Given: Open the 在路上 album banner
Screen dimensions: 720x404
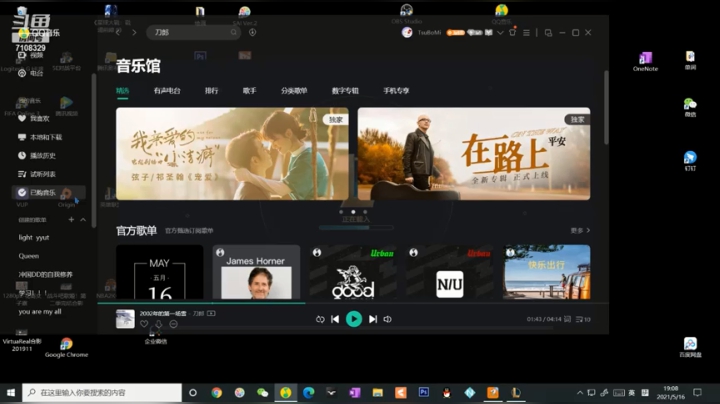Looking at the screenshot, I should click(x=474, y=154).
